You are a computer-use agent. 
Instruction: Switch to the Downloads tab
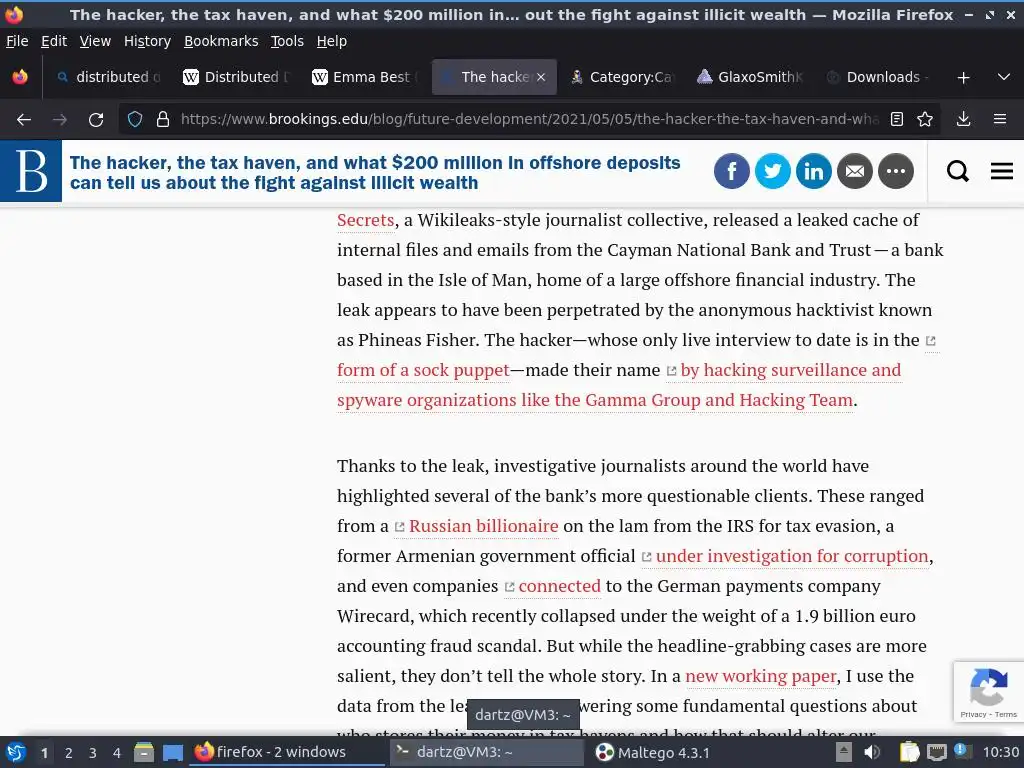(x=877, y=77)
